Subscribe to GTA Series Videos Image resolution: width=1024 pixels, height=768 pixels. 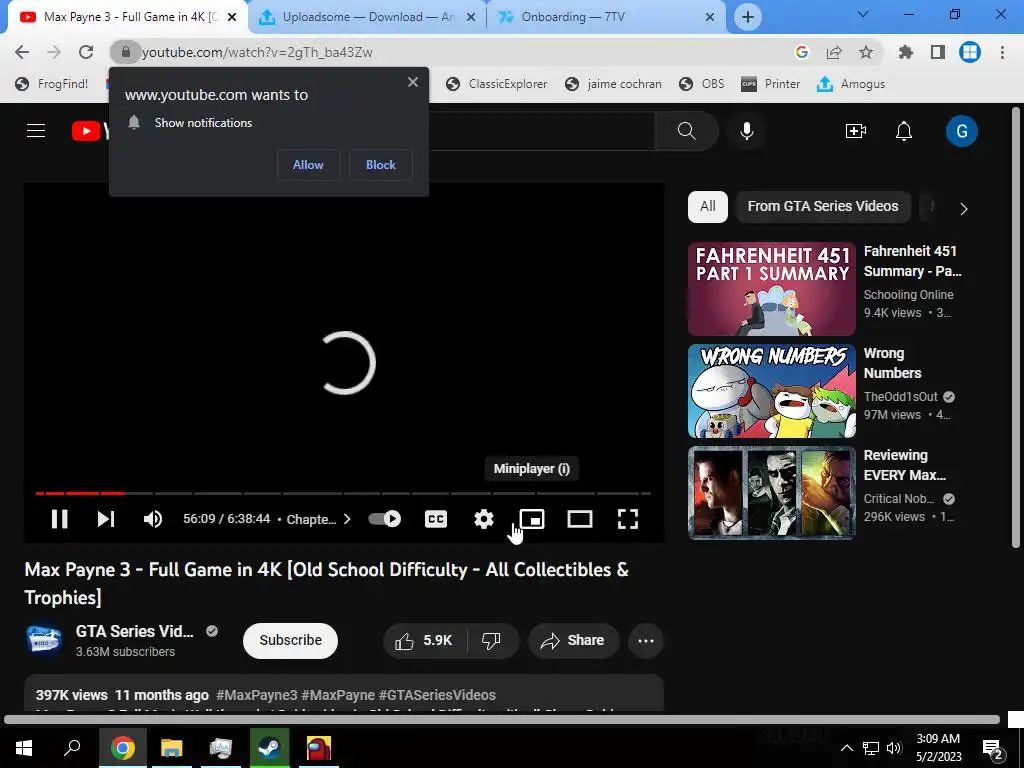point(291,641)
